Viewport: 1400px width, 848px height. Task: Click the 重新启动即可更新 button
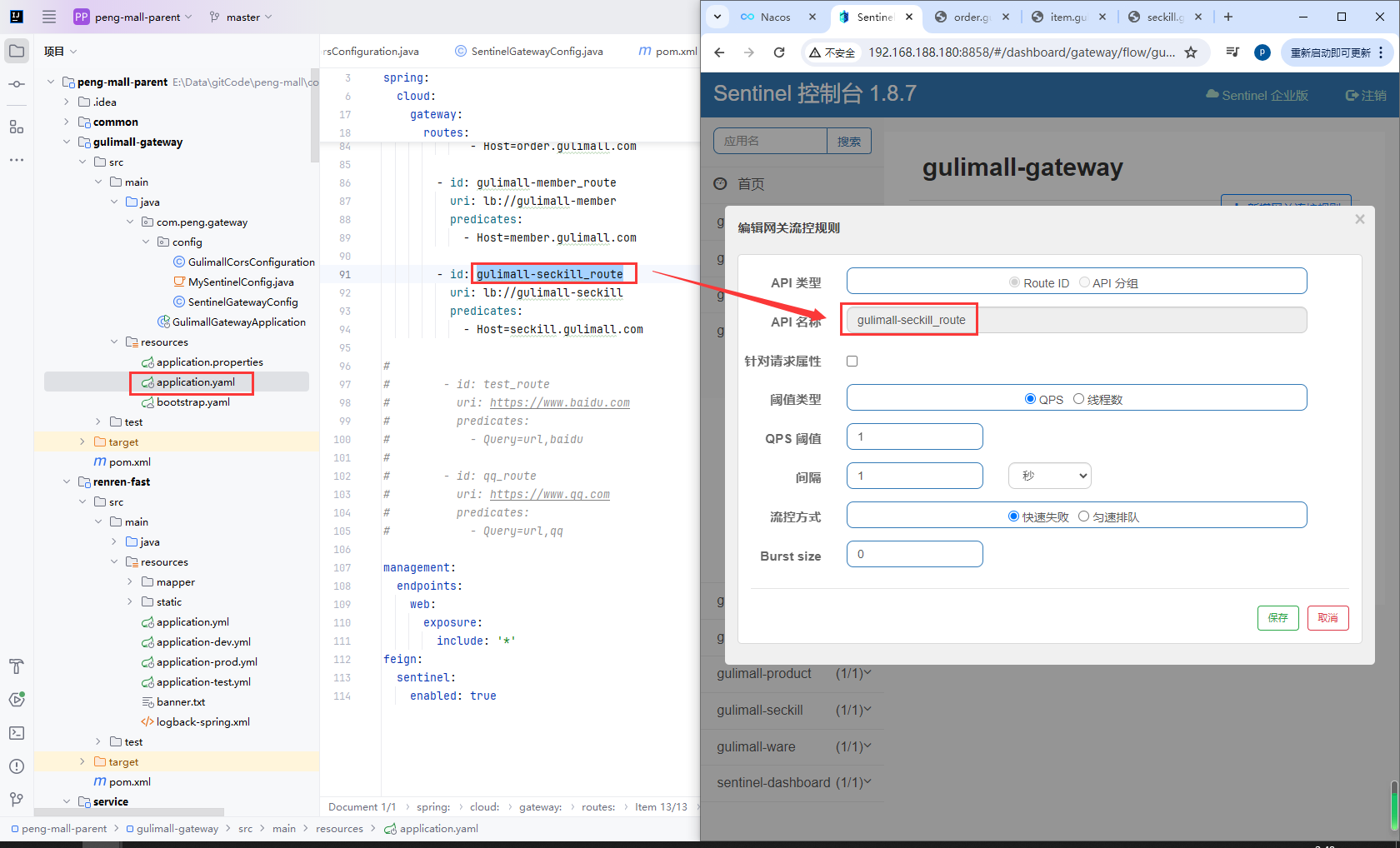click(1331, 52)
